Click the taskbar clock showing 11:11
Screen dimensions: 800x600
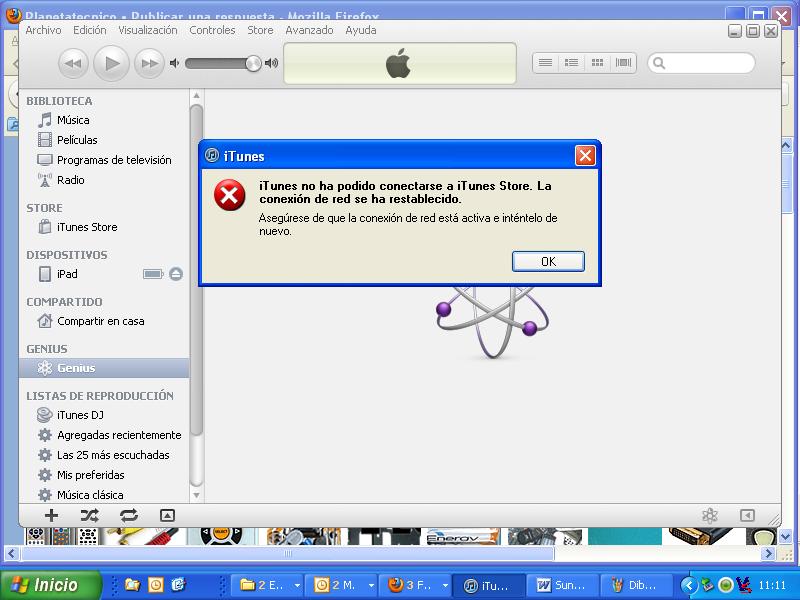(x=772, y=585)
